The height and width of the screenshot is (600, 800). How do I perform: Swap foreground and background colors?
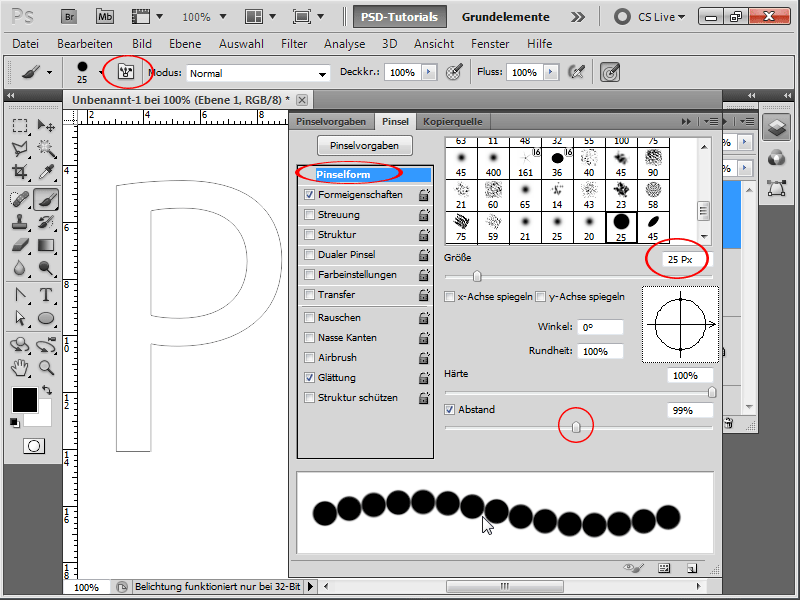tap(47, 390)
